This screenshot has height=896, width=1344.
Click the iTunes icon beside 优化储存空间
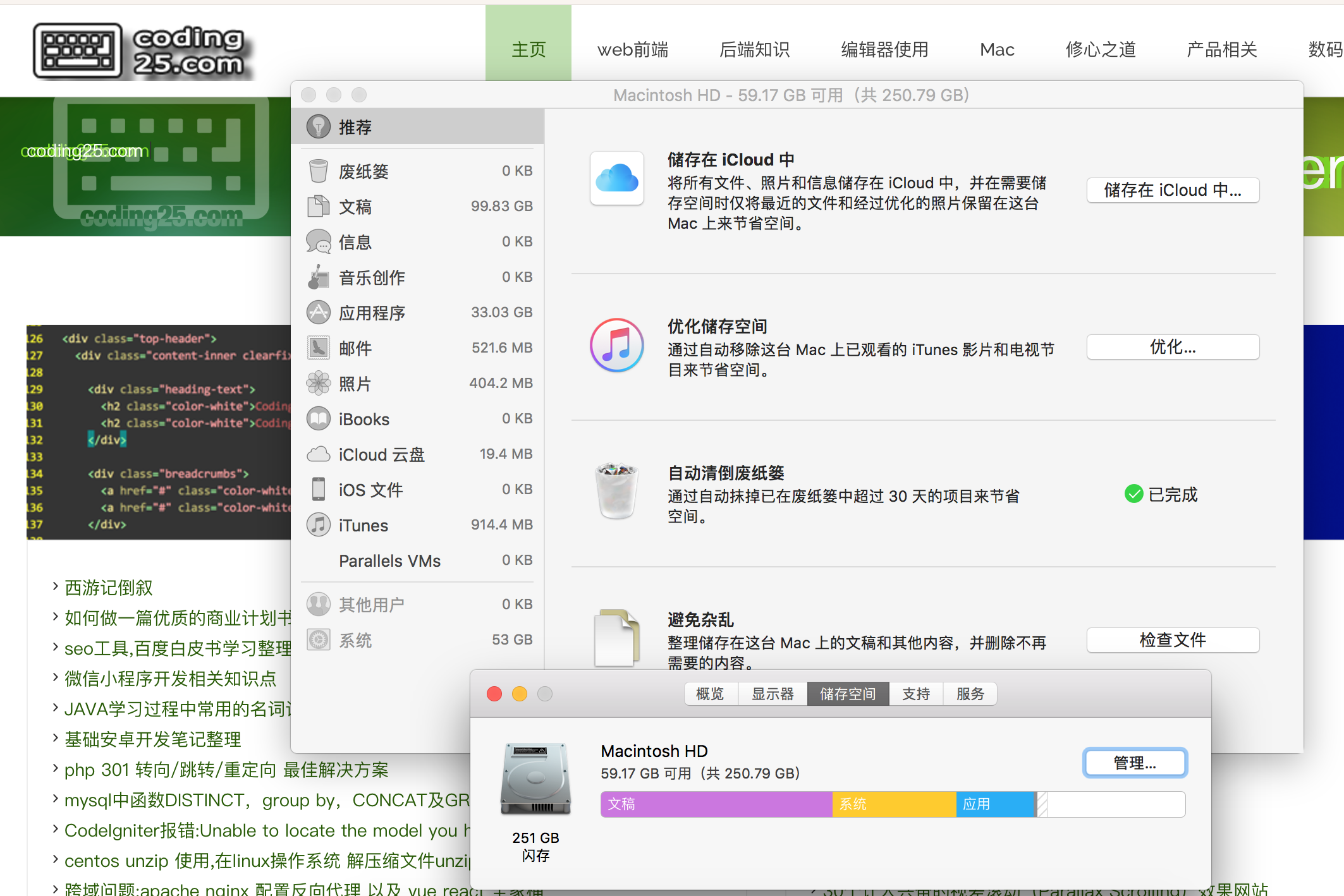tap(616, 345)
